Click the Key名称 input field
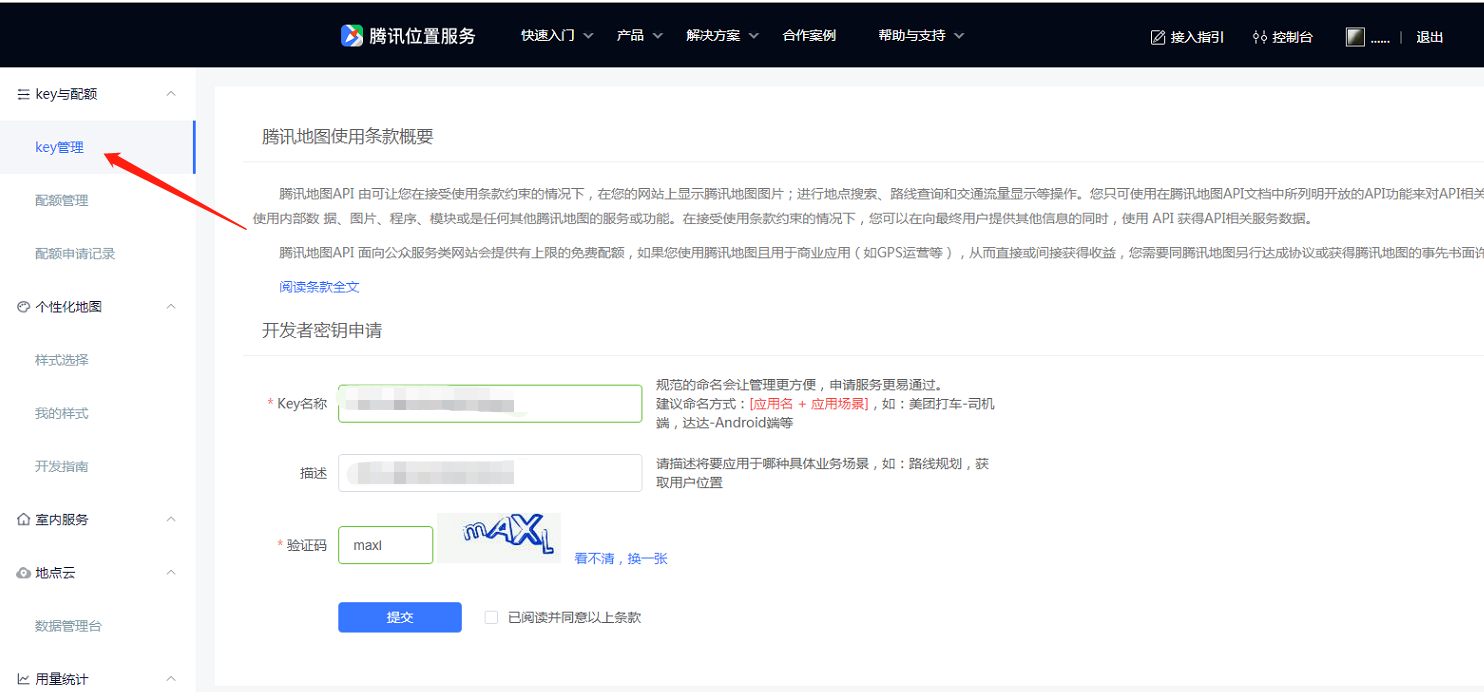The width and height of the screenshot is (1484, 692). (x=490, y=404)
